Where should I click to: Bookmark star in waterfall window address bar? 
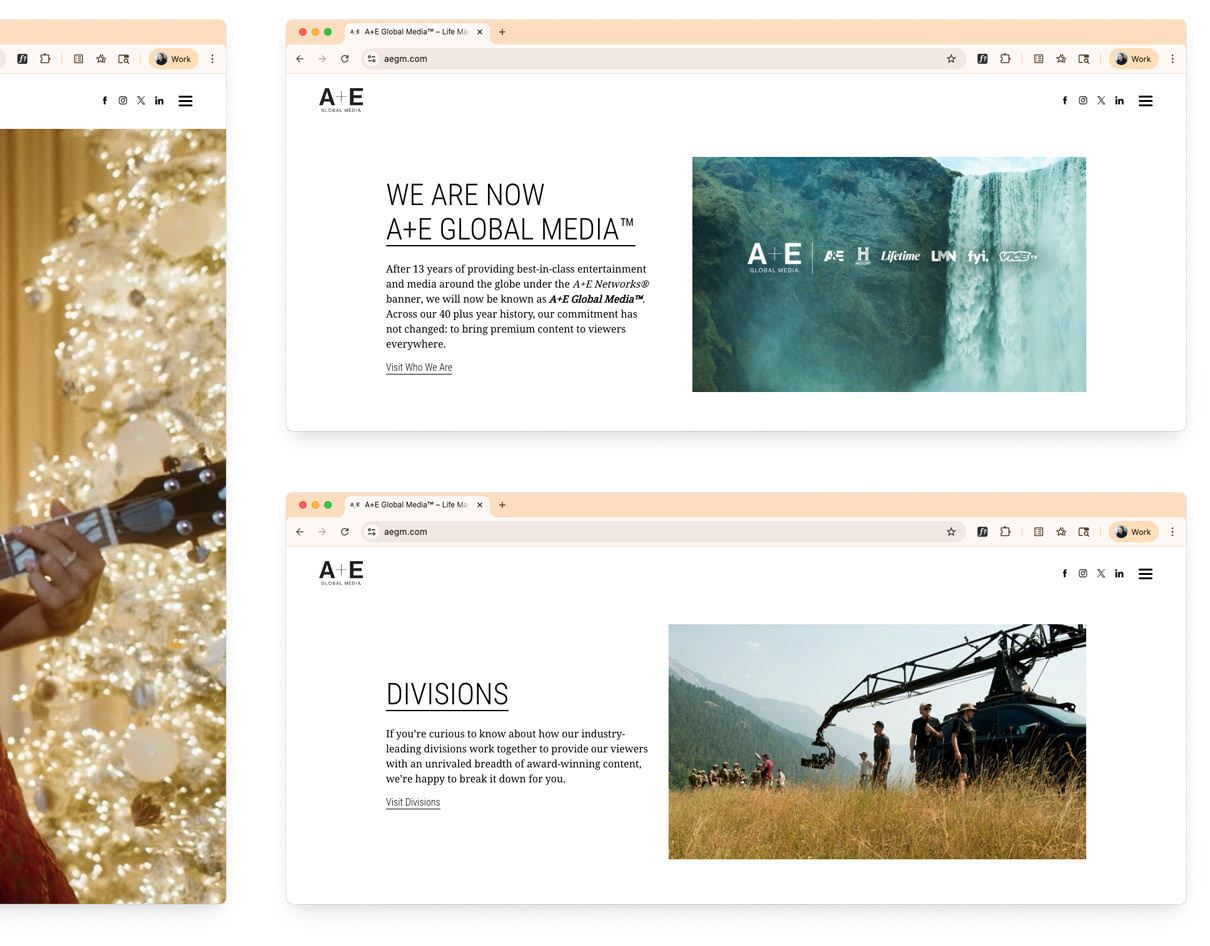(x=951, y=59)
